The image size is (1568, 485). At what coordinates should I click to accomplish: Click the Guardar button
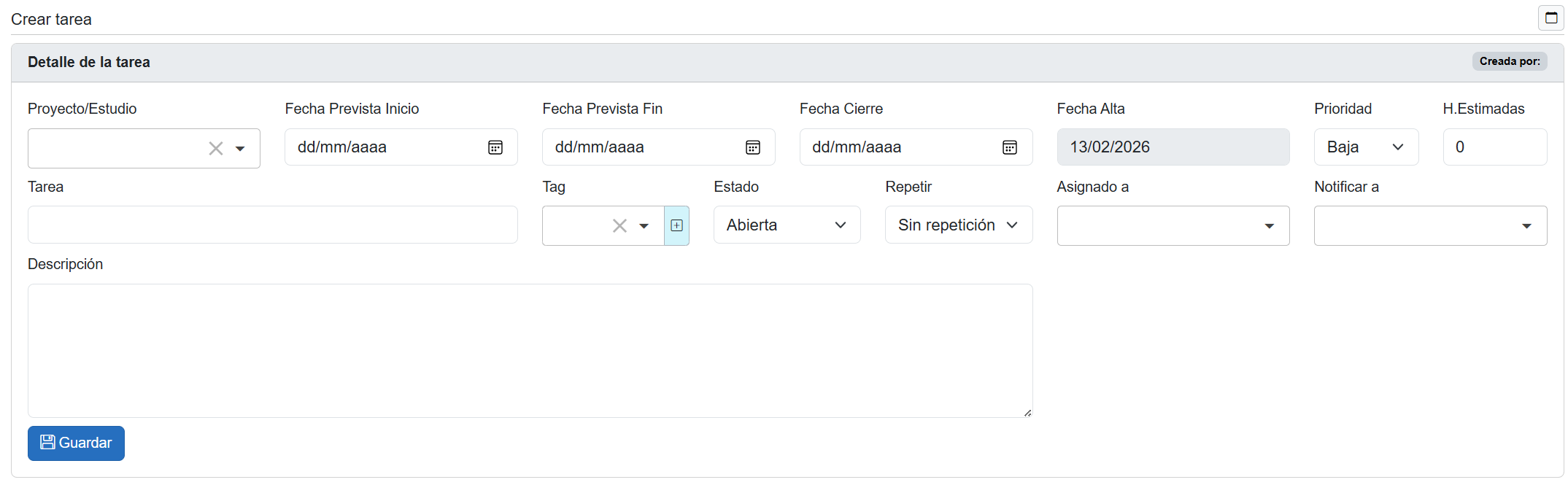click(76, 443)
